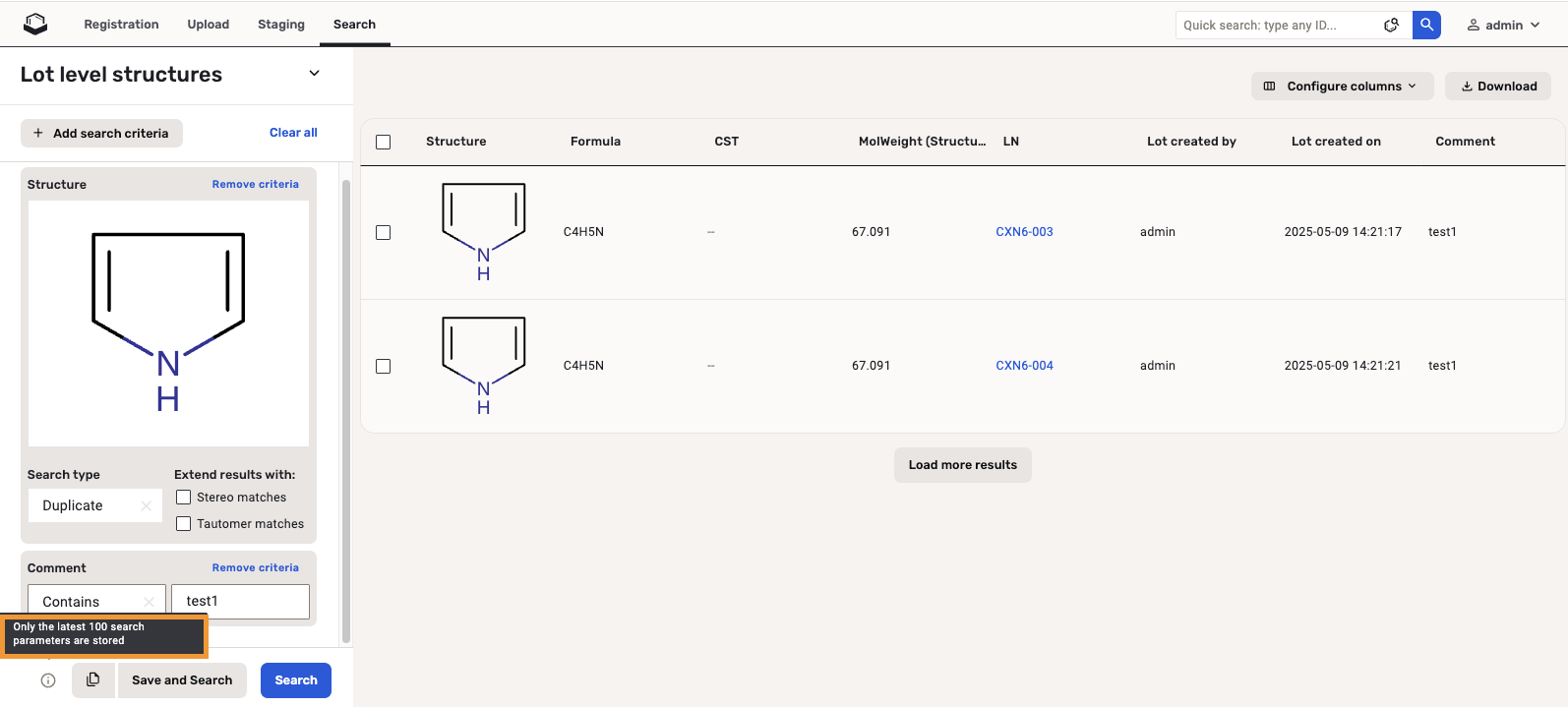Click the copy search parameters icon
Viewport: 1568px width, 707px height.
(x=93, y=679)
